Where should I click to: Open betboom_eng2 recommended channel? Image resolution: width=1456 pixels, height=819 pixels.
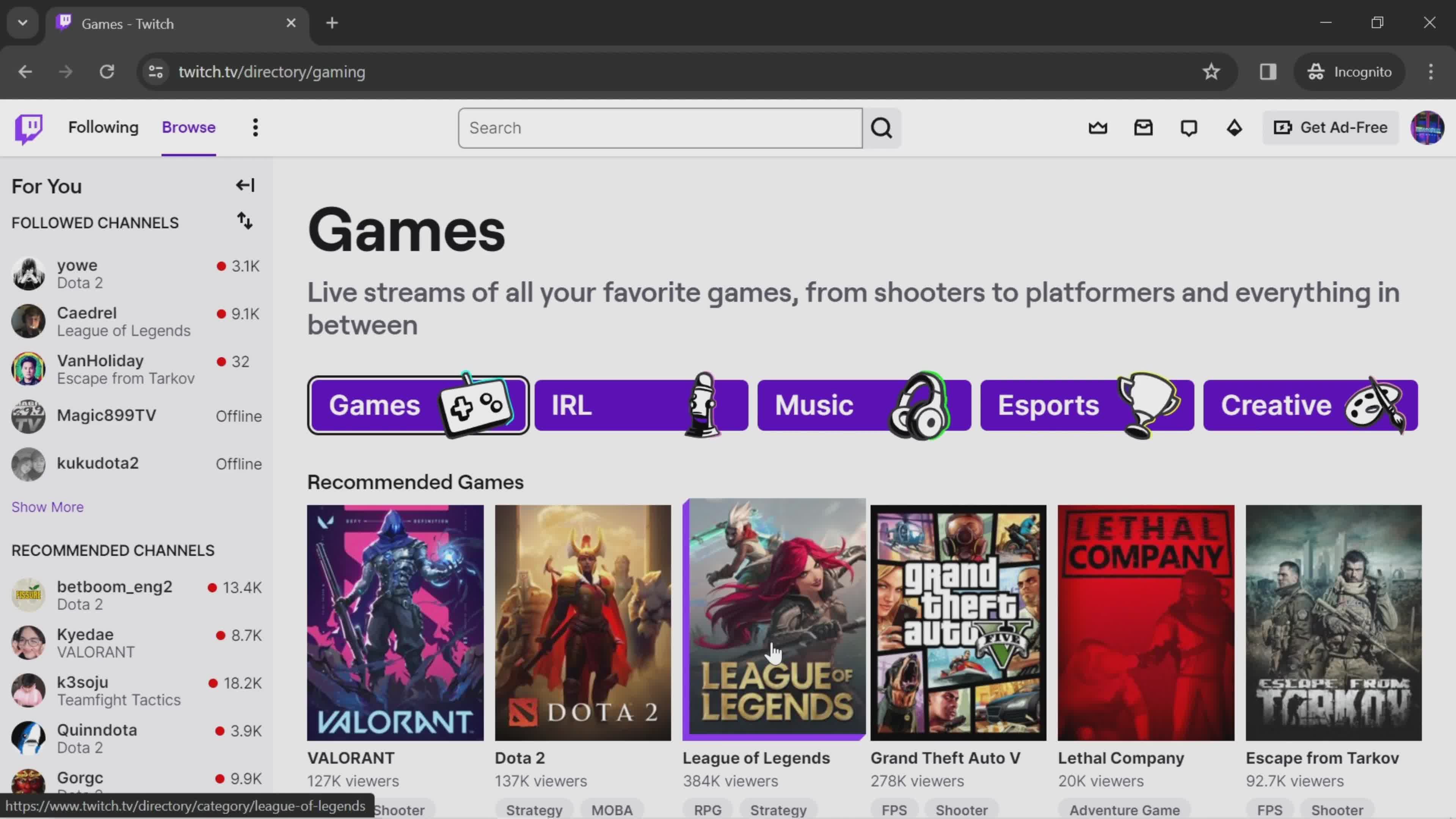(136, 595)
